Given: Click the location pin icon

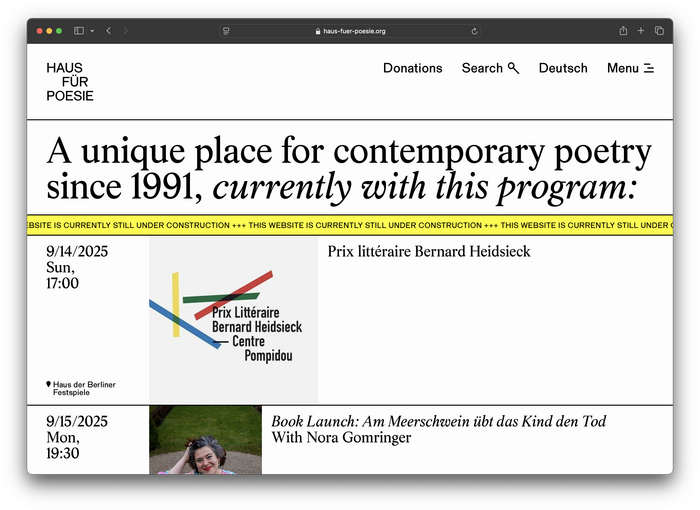Looking at the screenshot, I should [x=48, y=384].
